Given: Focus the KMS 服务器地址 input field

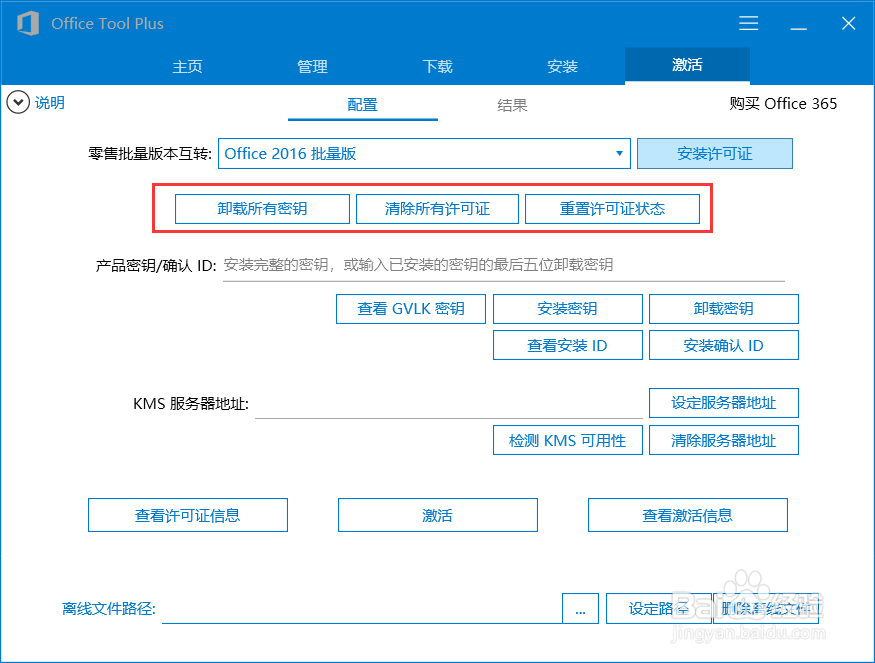Looking at the screenshot, I should pos(449,404).
